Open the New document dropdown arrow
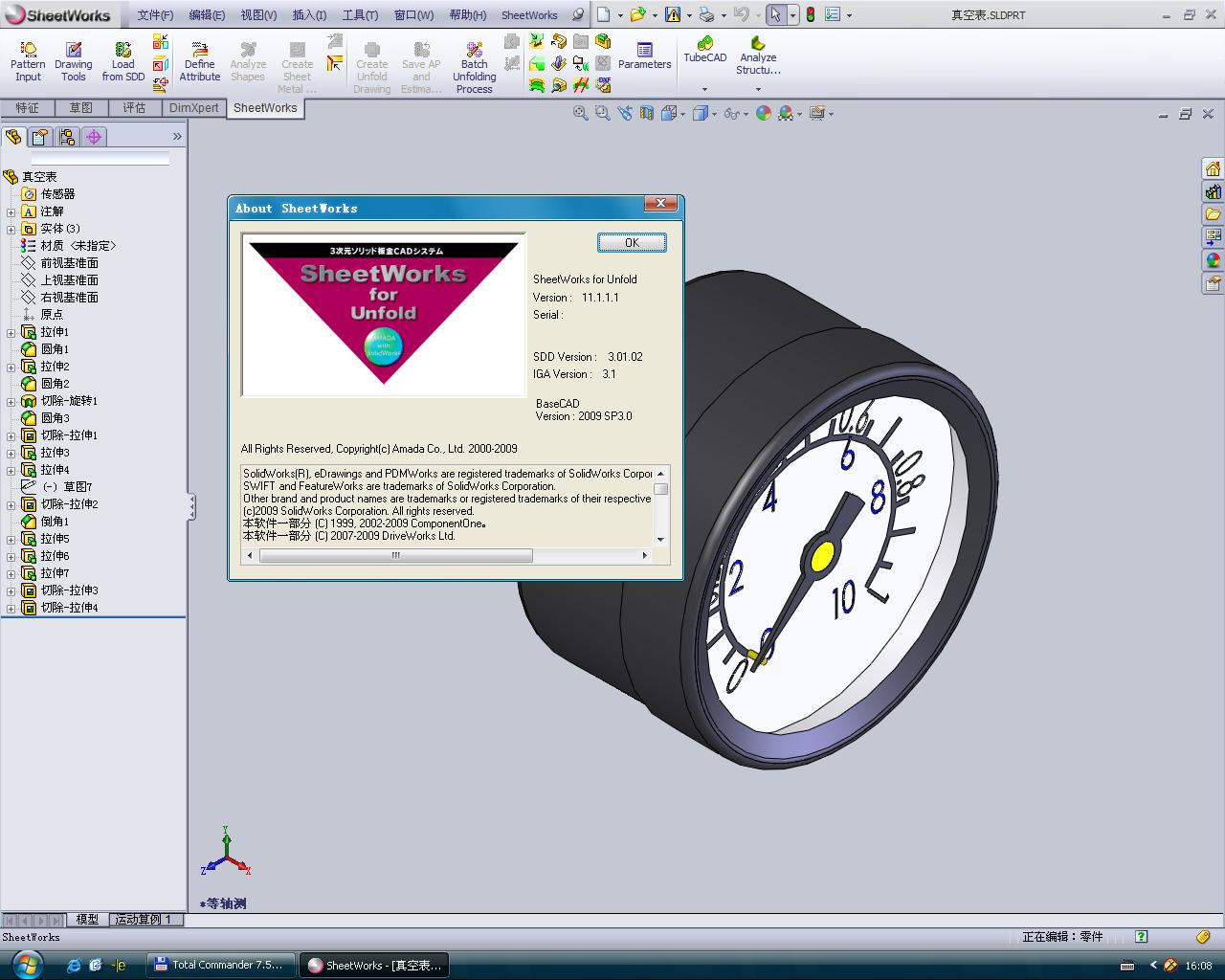The height and width of the screenshot is (980, 1225). [620, 15]
